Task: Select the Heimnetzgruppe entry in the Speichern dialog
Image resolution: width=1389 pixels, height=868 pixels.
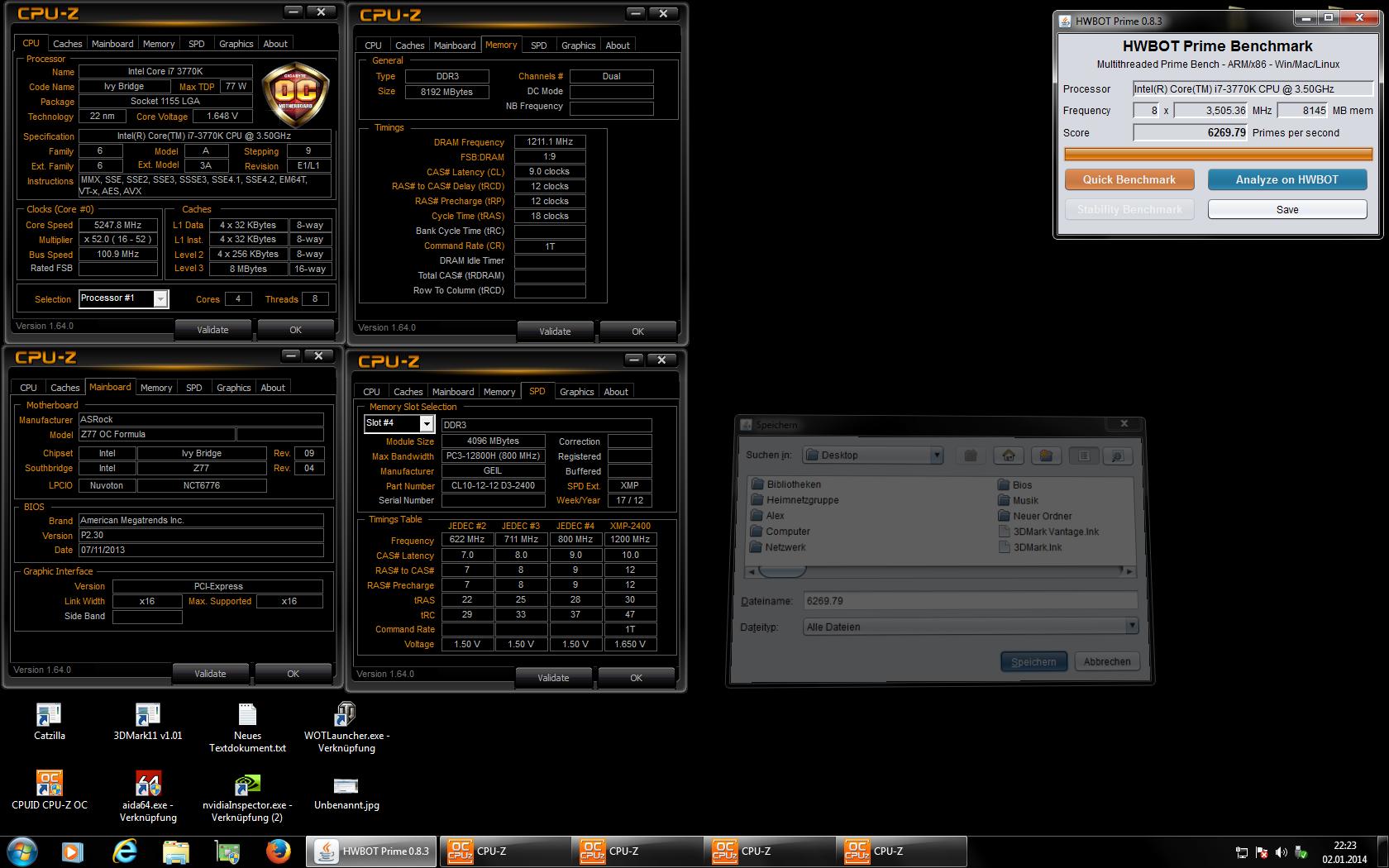Action: click(794, 500)
